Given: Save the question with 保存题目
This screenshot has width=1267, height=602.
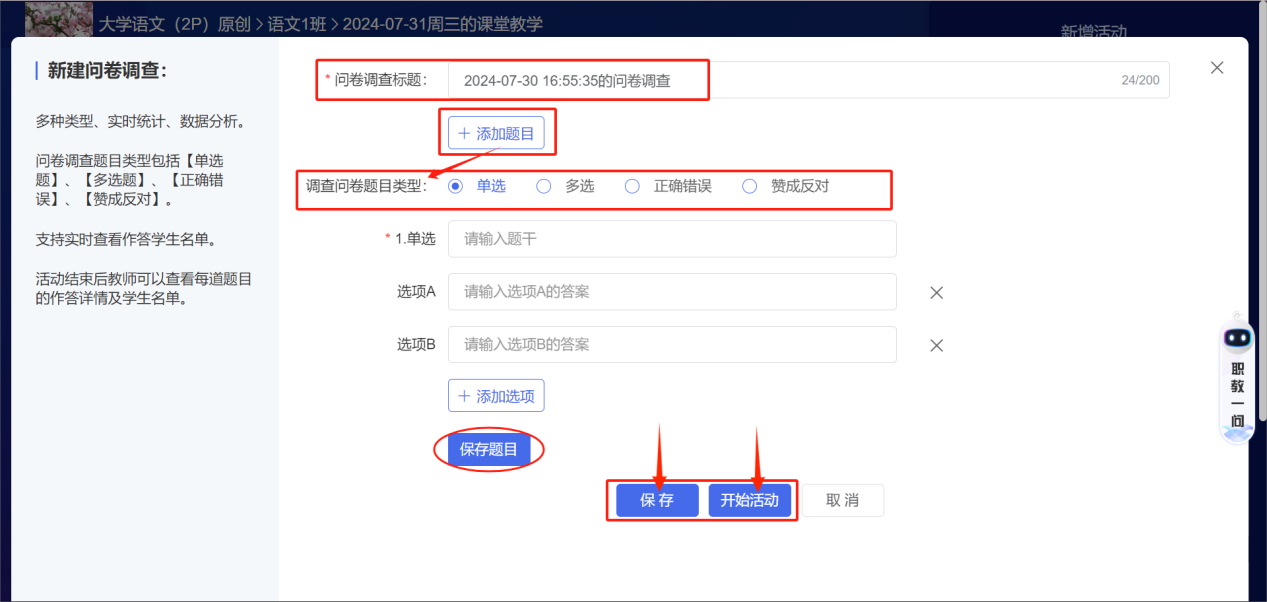Looking at the screenshot, I should tap(489, 449).
